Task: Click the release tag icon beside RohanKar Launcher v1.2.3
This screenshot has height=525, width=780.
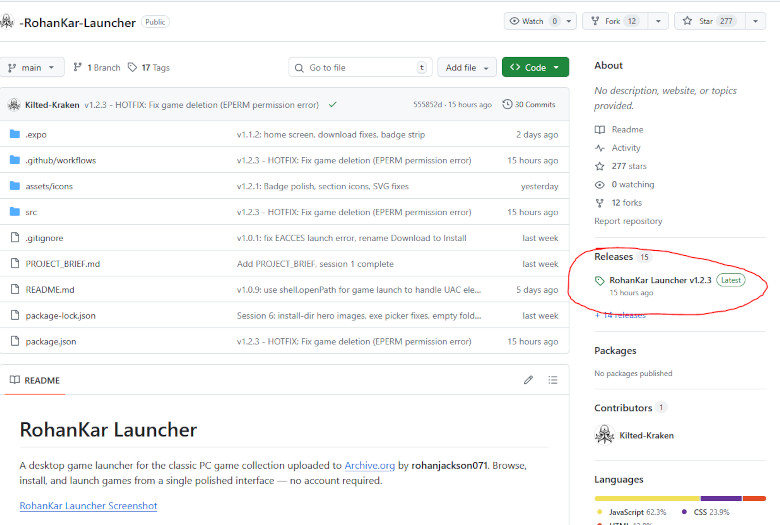Action: click(600, 281)
